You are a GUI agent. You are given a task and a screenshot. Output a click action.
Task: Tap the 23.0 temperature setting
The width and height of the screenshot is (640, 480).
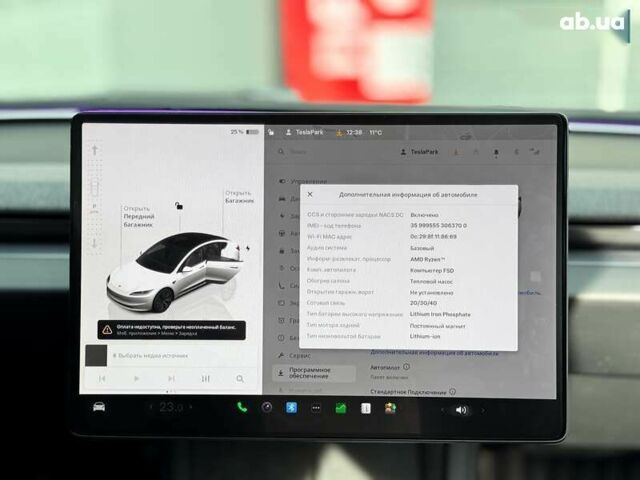(x=171, y=407)
